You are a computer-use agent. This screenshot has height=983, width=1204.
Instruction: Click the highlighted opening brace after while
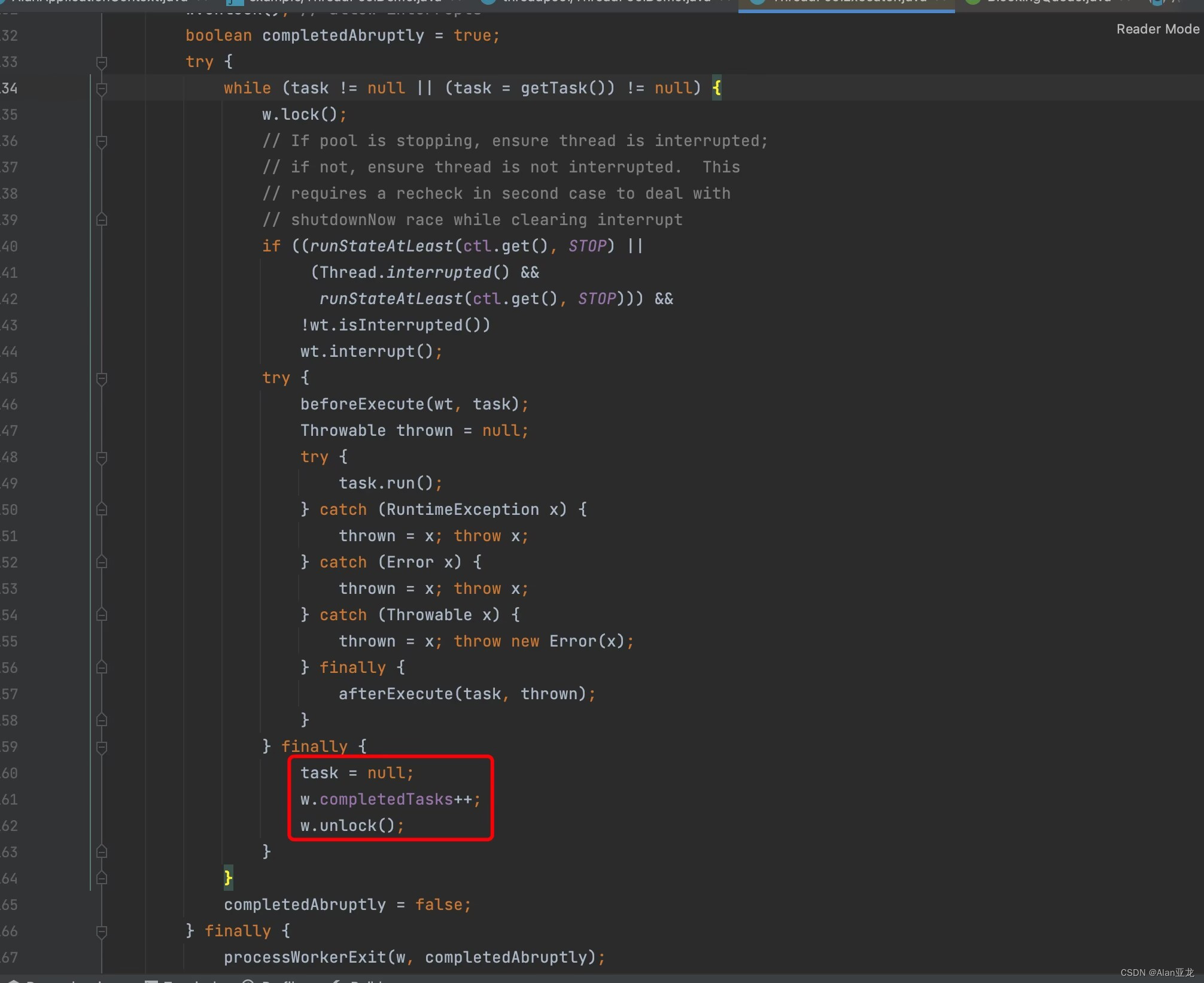(x=716, y=89)
